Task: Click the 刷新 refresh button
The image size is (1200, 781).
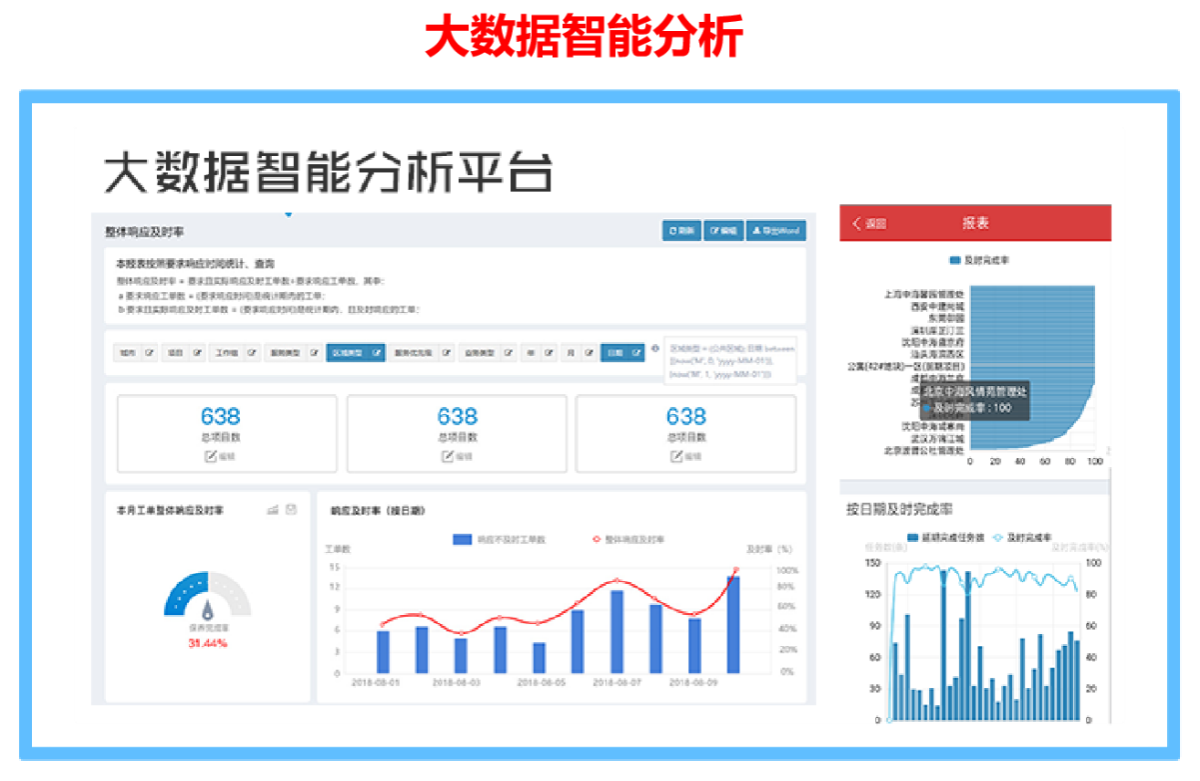Action: point(681,231)
